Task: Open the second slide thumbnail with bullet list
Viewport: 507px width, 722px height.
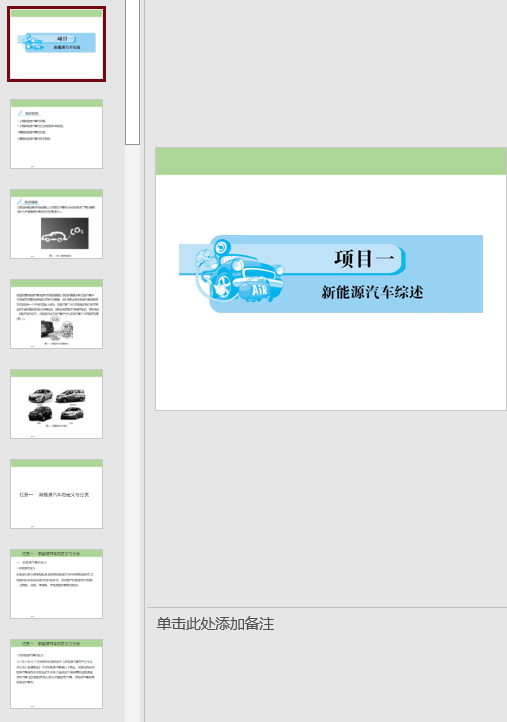Action: pyautogui.click(x=56, y=134)
